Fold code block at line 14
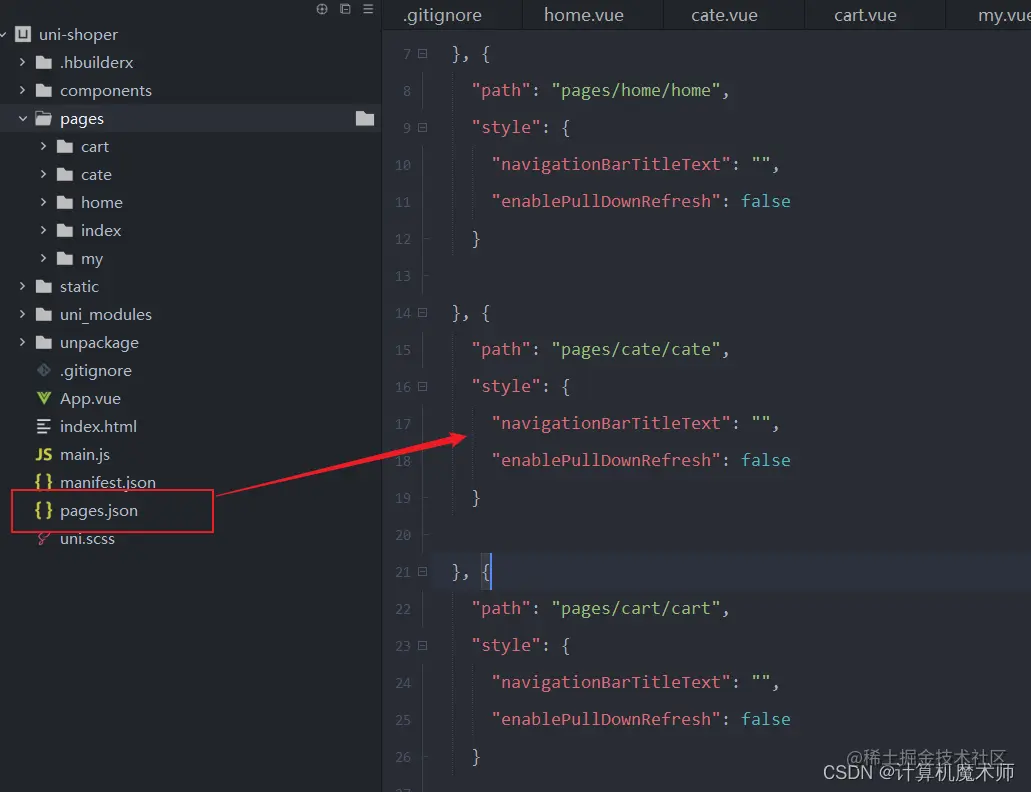The width and height of the screenshot is (1031, 792). click(x=423, y=313)
